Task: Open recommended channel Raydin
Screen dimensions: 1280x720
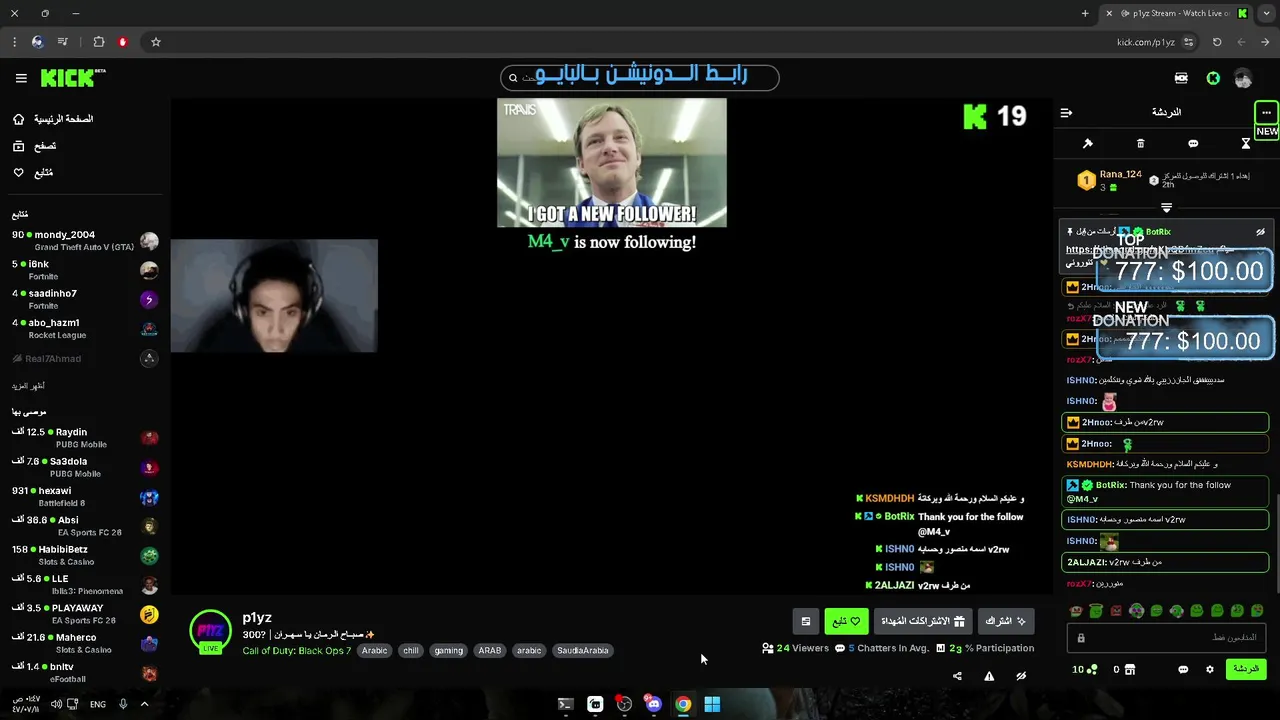Action: [x=85, y=438]
